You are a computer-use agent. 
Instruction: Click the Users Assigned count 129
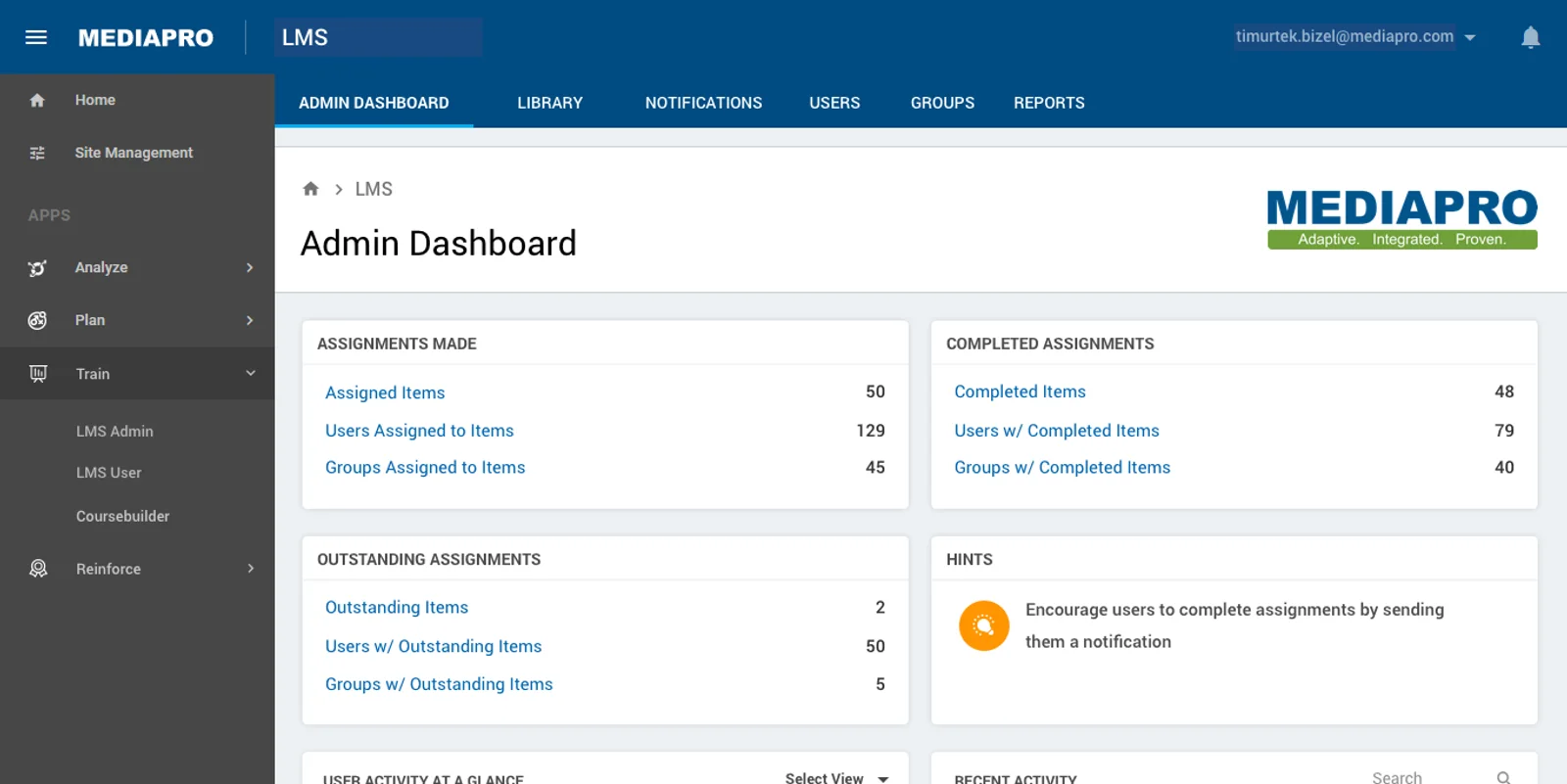coord(871,431)
